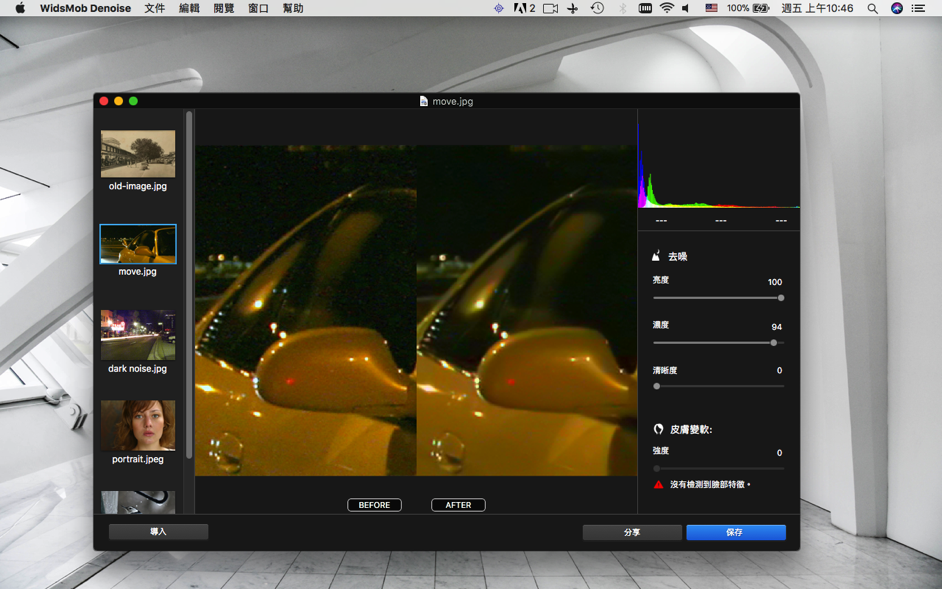Open the WidsMob Denoise application menu
Screen dimensions: 942x589
tap(85, 8)
